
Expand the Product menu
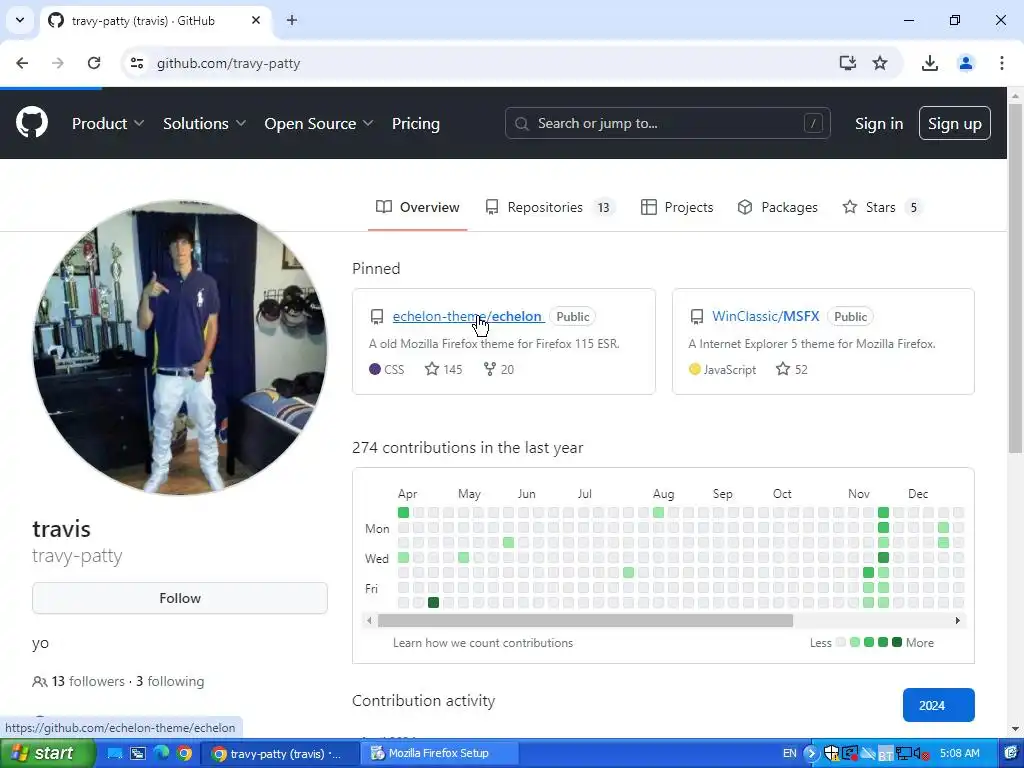(x=108, y=123)
